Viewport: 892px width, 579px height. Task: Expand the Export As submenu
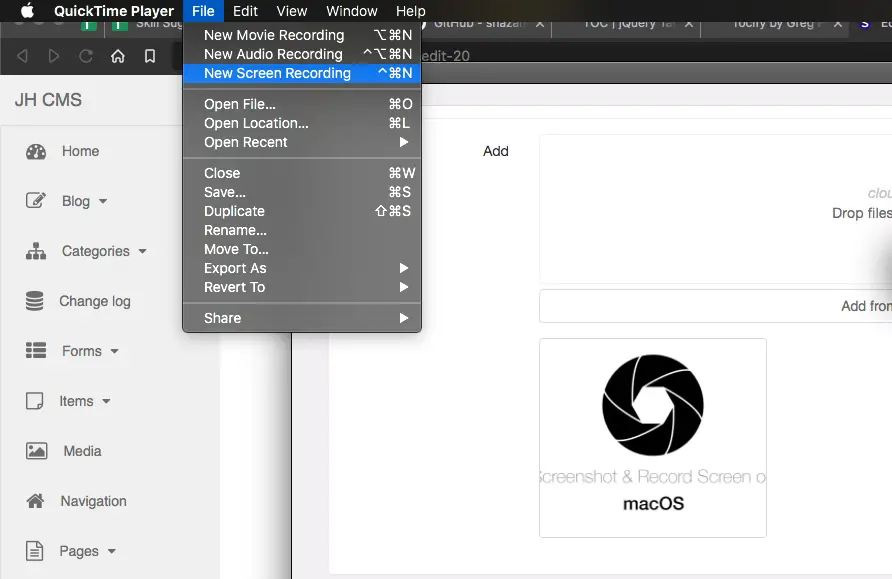point(302,268)
